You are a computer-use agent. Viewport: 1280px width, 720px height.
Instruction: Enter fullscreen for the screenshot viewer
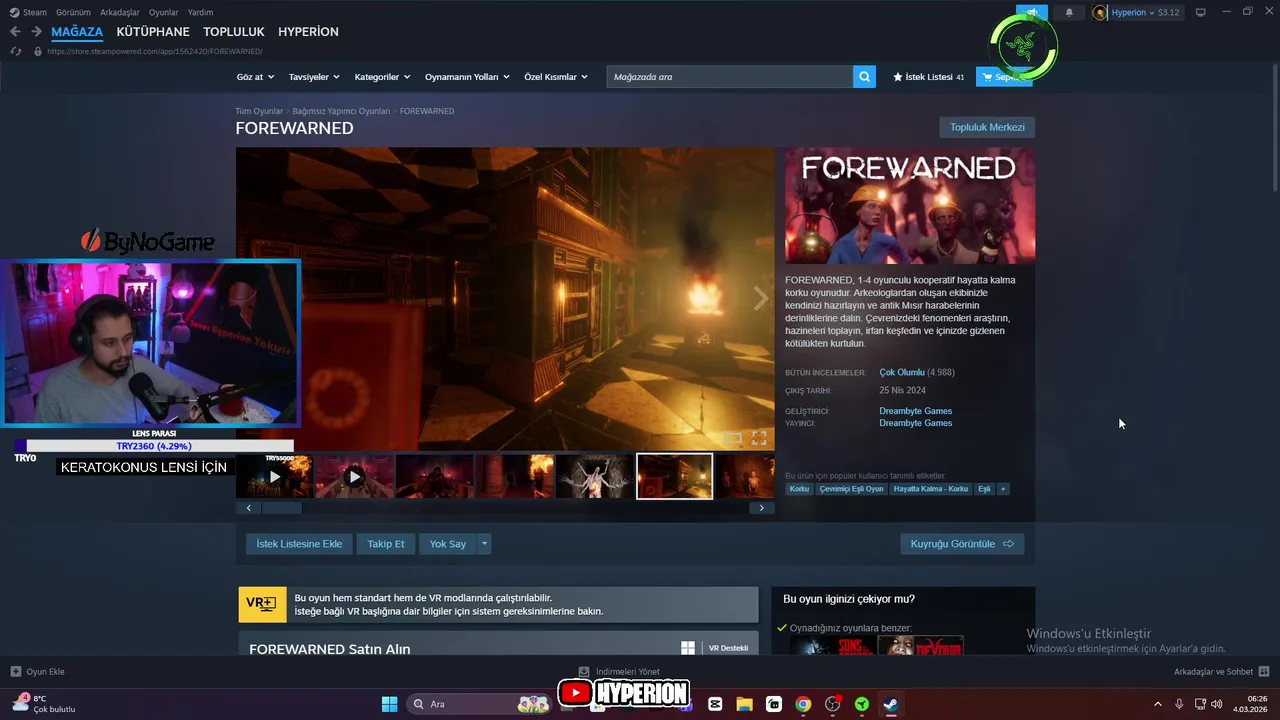pos(759,438)
